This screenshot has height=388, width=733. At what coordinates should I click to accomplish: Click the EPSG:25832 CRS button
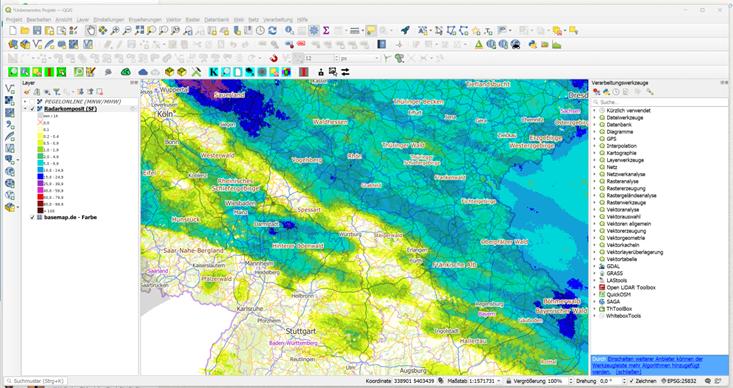tap(679, 381)
